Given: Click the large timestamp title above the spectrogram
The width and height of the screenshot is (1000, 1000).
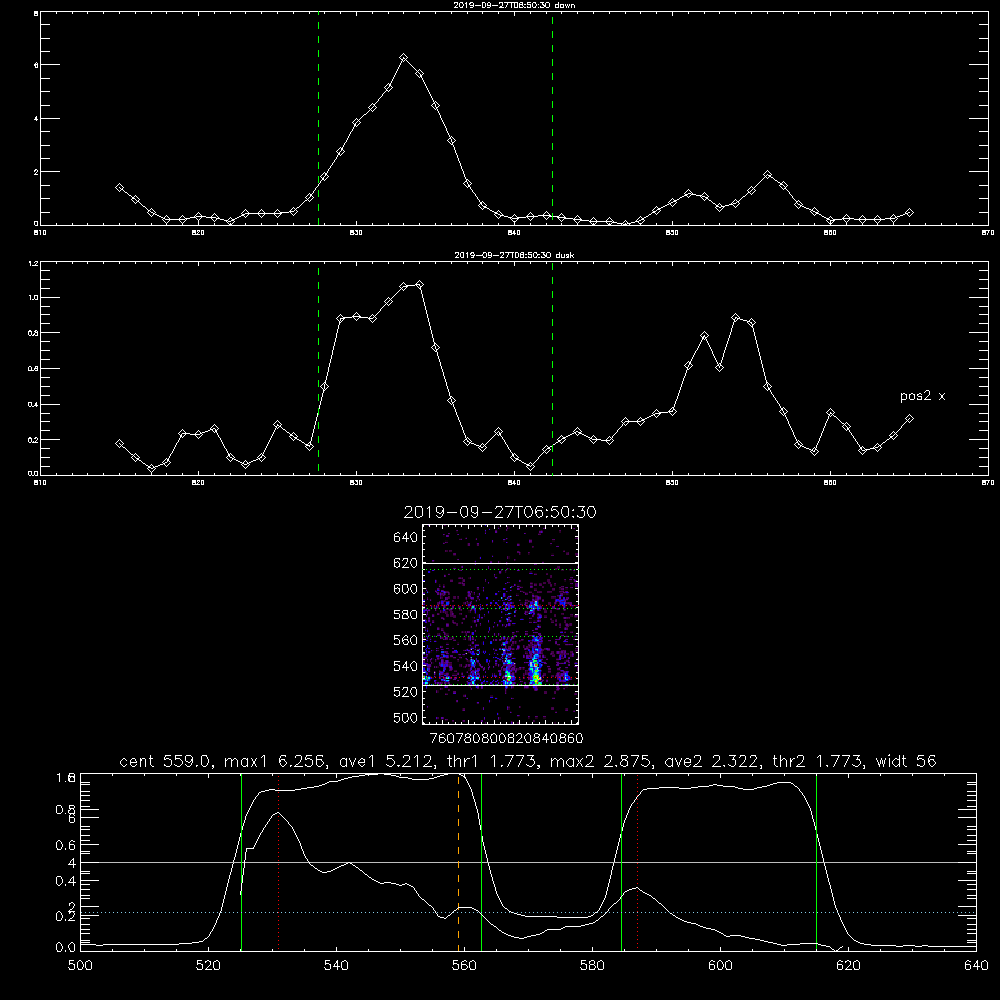Looking at the screenshot, I should click(500, 512).
